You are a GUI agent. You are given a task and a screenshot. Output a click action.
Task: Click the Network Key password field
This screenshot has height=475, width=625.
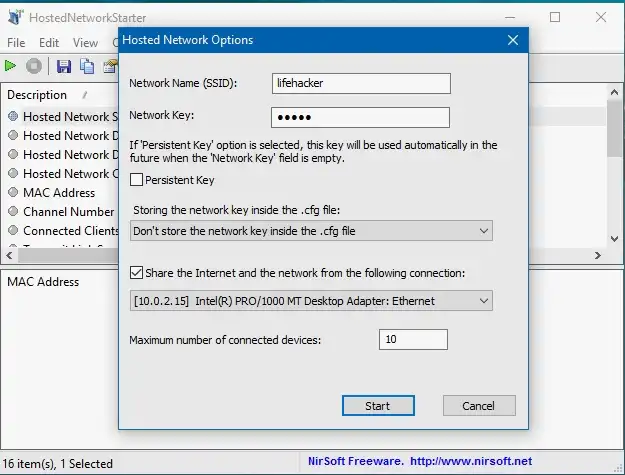click(360, 118)
